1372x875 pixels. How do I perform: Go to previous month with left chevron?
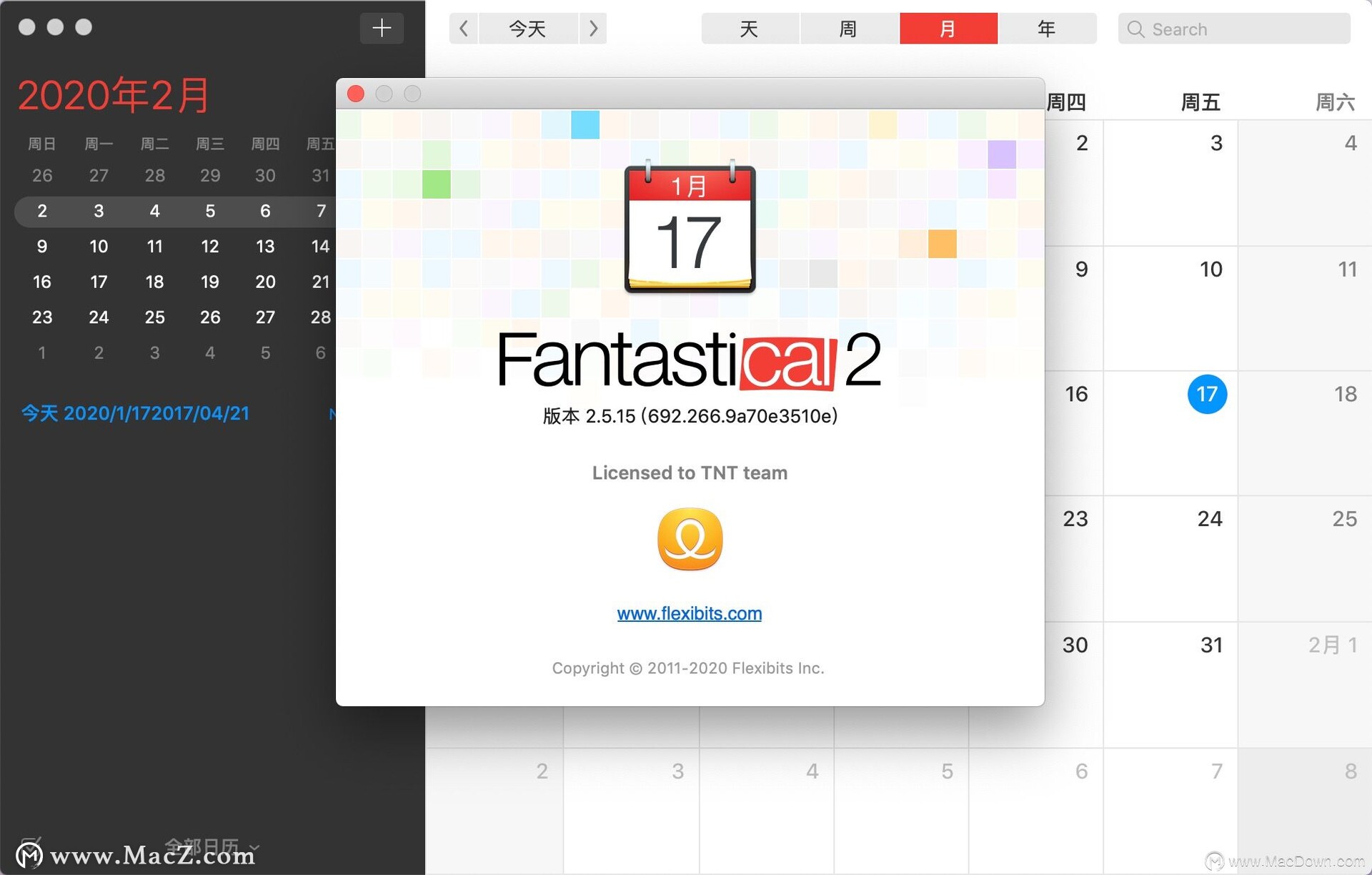pos(464,29)
